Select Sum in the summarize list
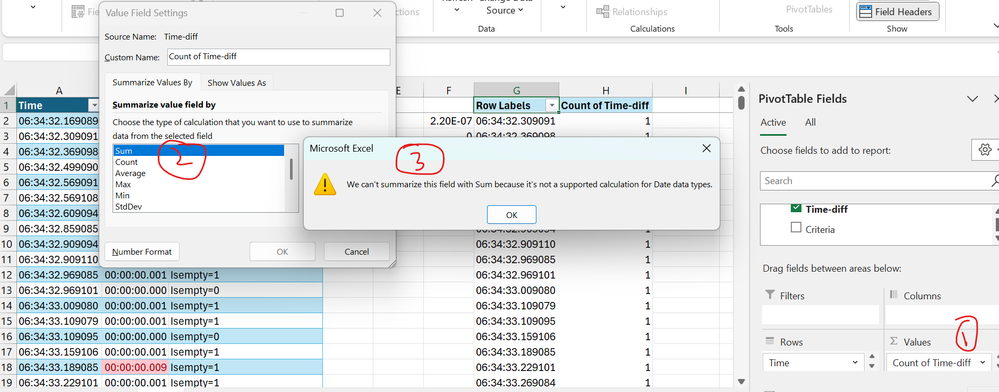The image size is (999, 392). [198, 151]
